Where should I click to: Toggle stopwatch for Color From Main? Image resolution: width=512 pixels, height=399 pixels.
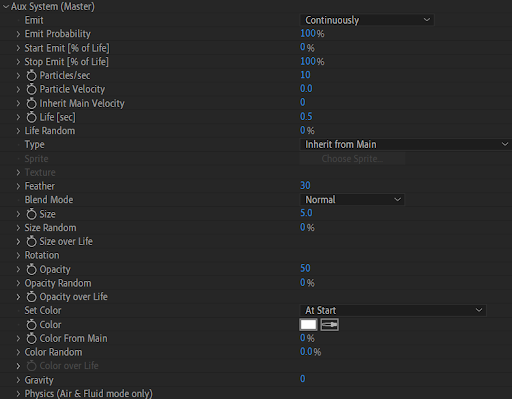pyautogui.click(x=31, y=338)
